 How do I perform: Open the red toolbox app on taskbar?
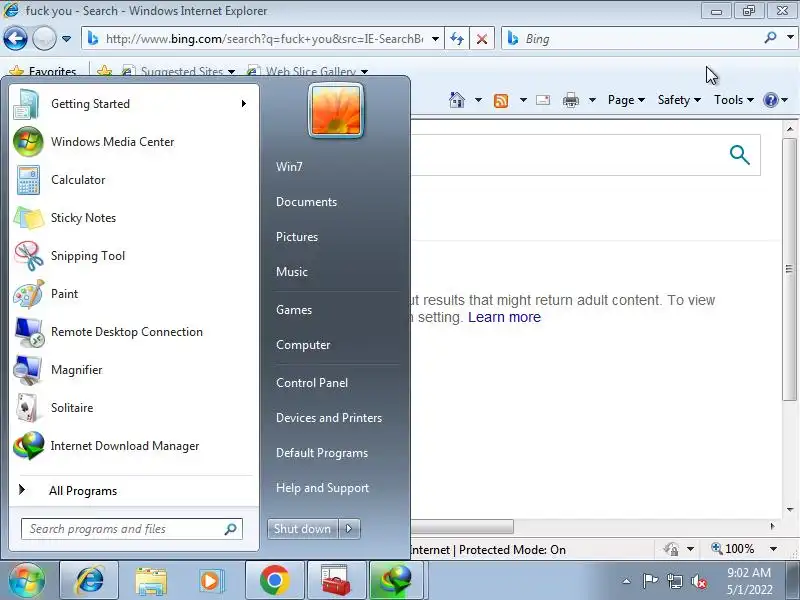(x=336, y=580)
